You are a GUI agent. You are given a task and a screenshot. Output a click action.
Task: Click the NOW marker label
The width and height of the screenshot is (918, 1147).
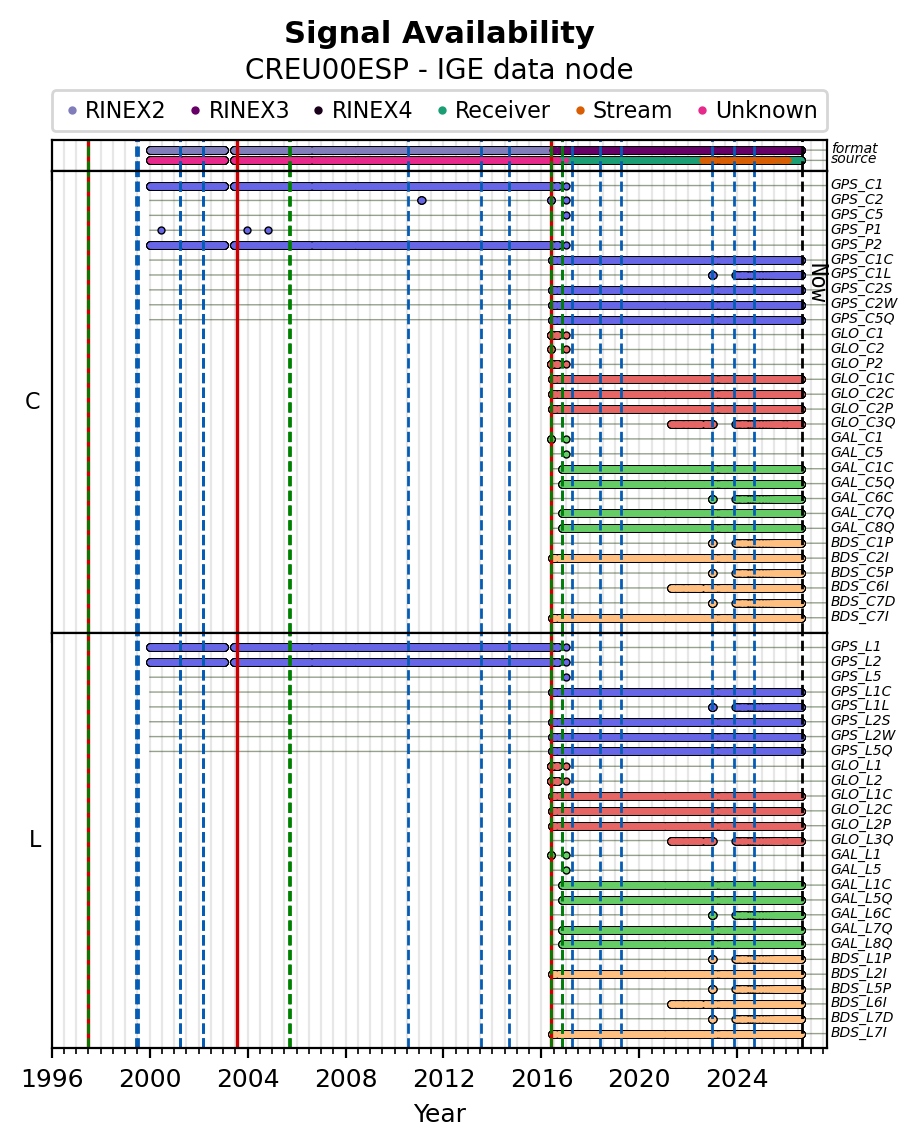[x=819, y=283]
